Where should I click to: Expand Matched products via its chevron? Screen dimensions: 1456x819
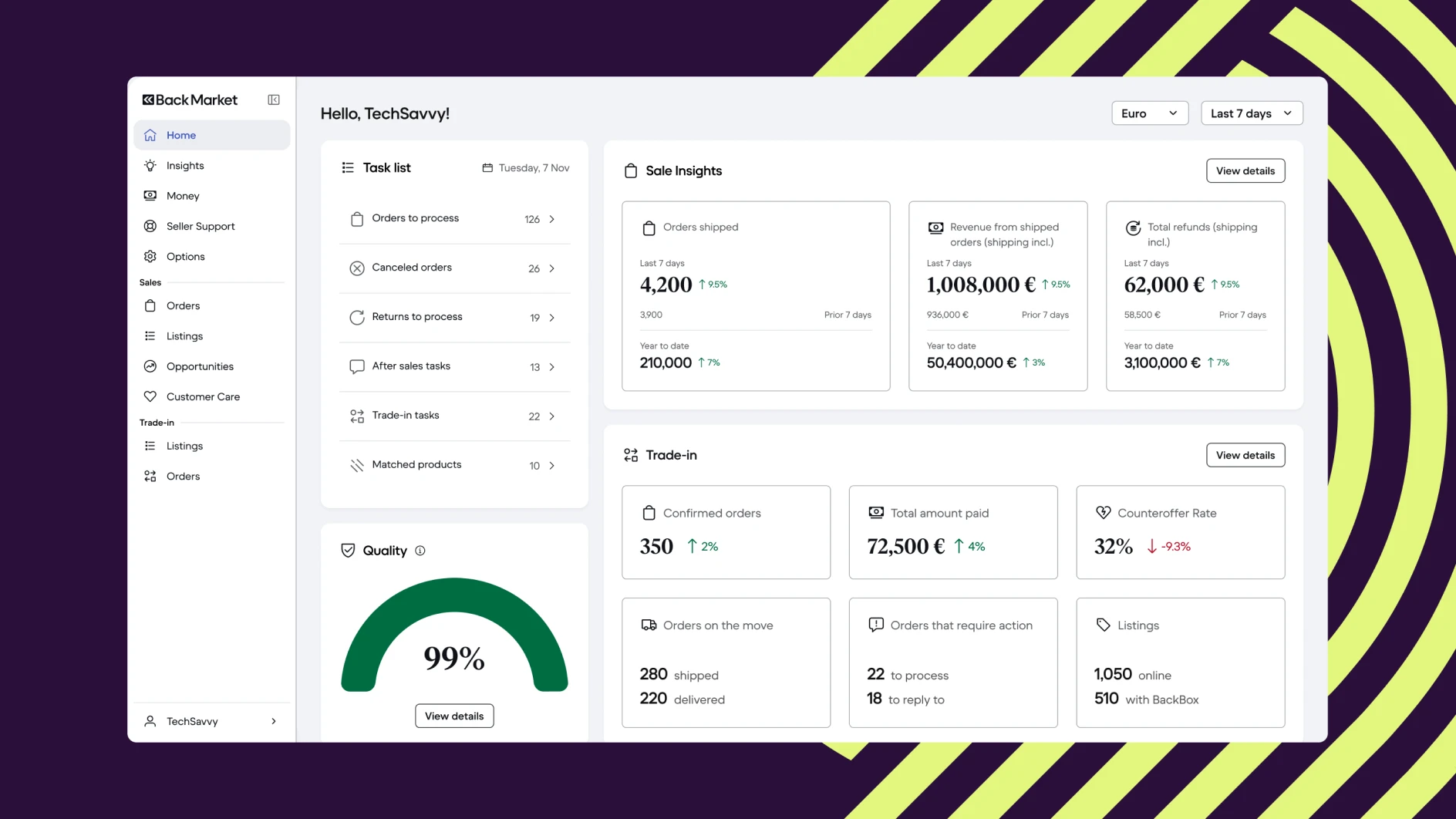(x=552, y=466)
